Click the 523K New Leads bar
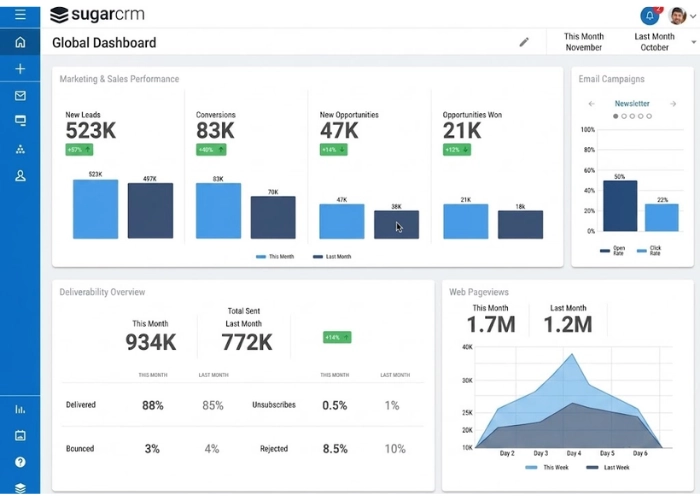This screenshot has height=500, width=700. pyautogui.click(x=96, y=209)
